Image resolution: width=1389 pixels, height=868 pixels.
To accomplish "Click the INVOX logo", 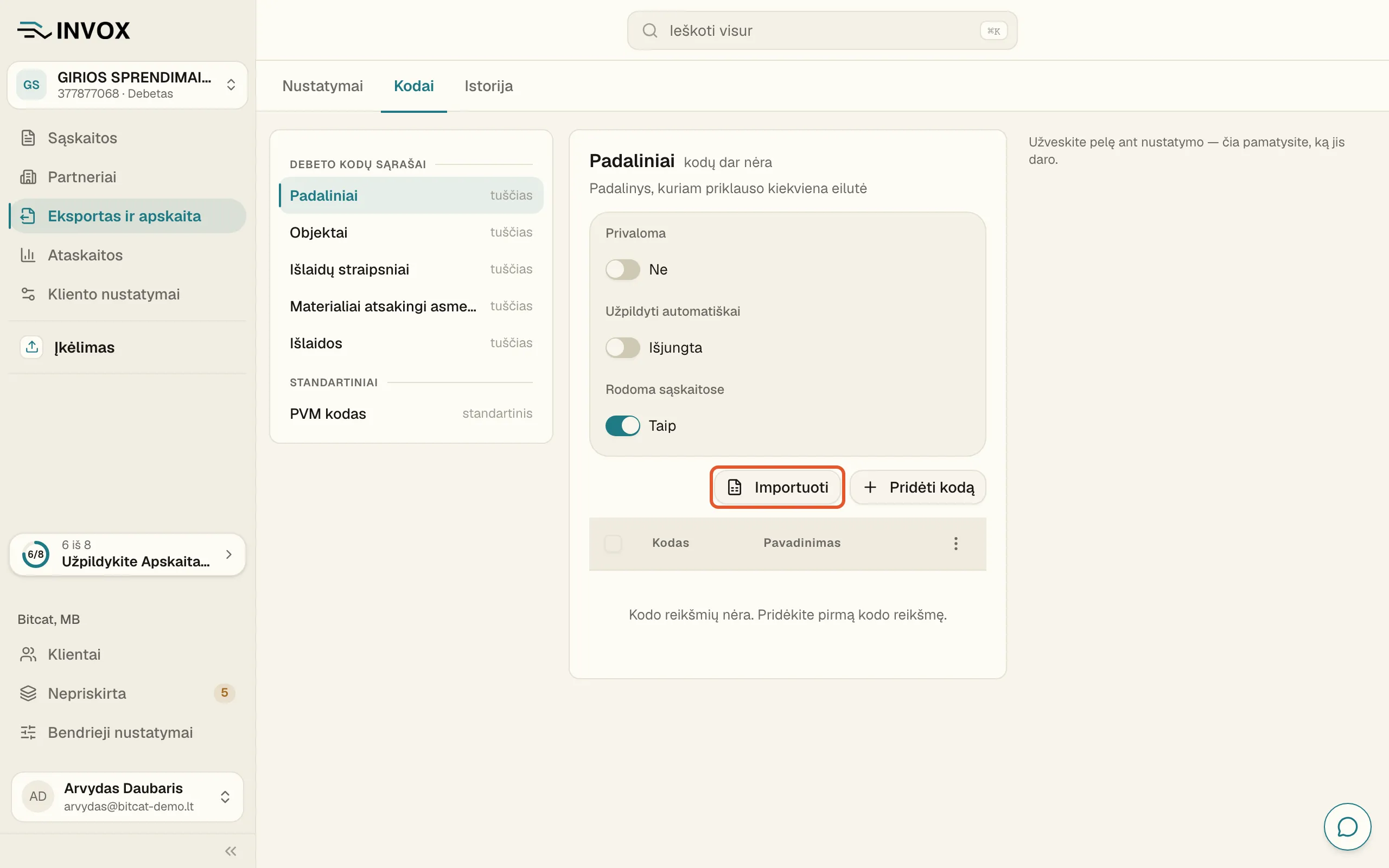I will click(x=73, y=30).
